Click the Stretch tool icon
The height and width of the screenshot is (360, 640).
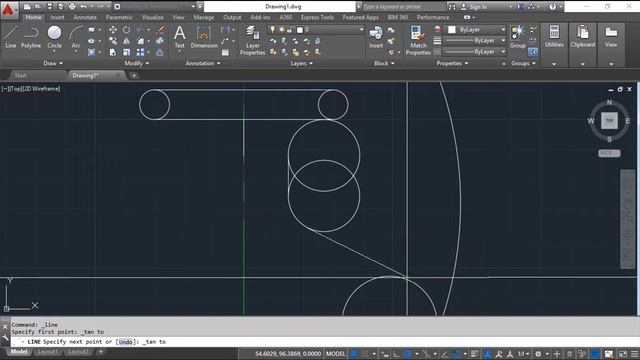click(x=113, y=52)
